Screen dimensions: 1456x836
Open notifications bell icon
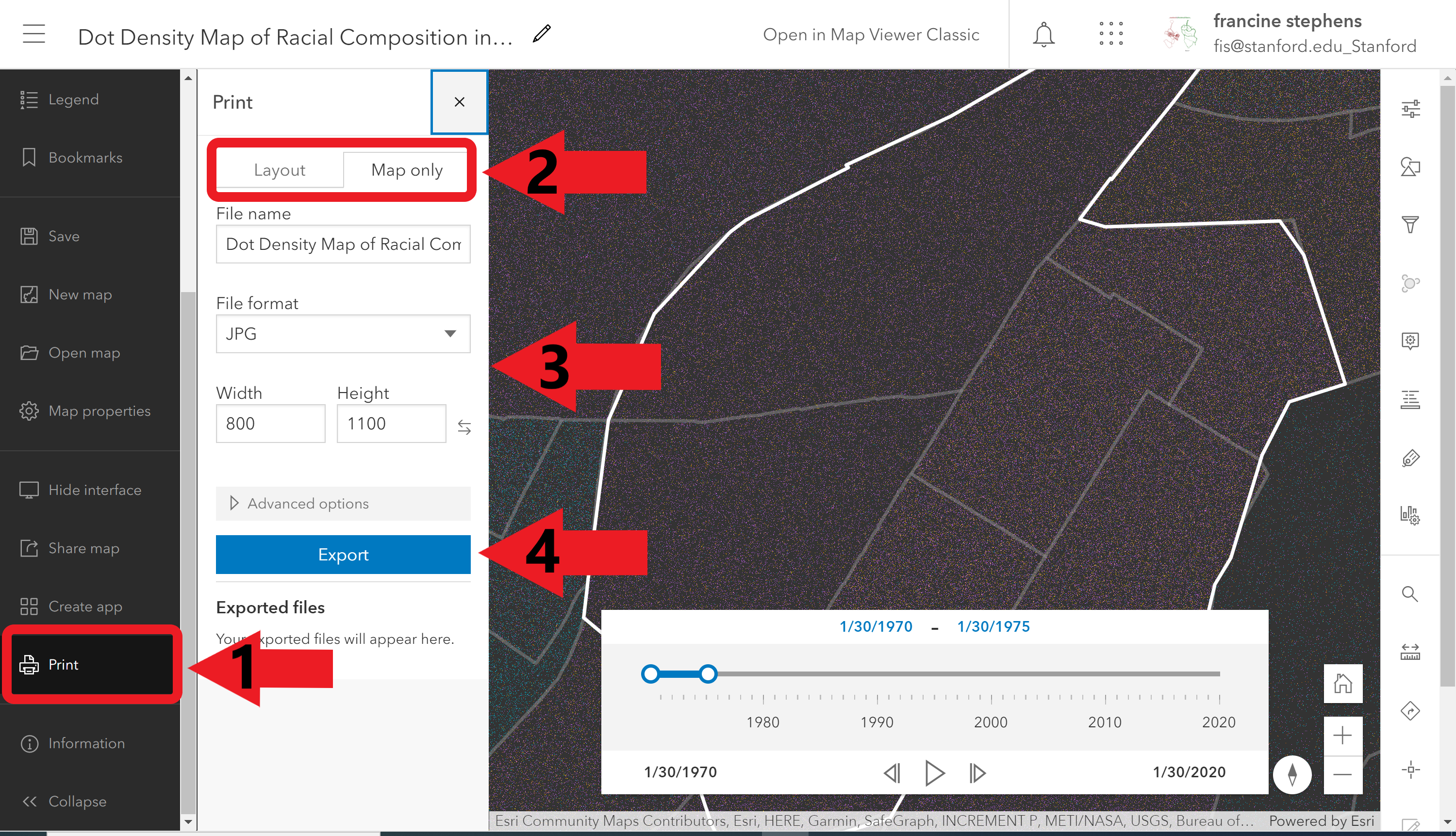coord(1043,34)
